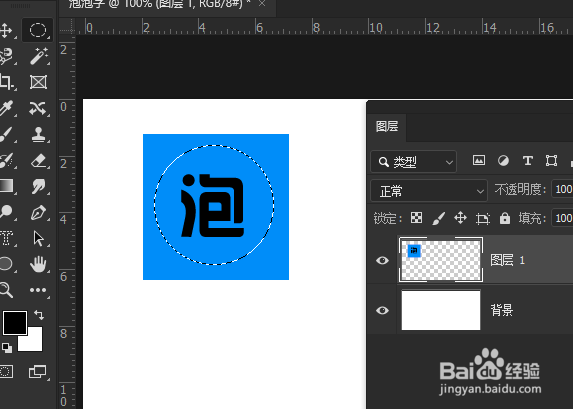Select the Smudge tool
Image resolution: width=573 pixels, height=409 pixels.
pyautogui.click(x=38, y=186)
